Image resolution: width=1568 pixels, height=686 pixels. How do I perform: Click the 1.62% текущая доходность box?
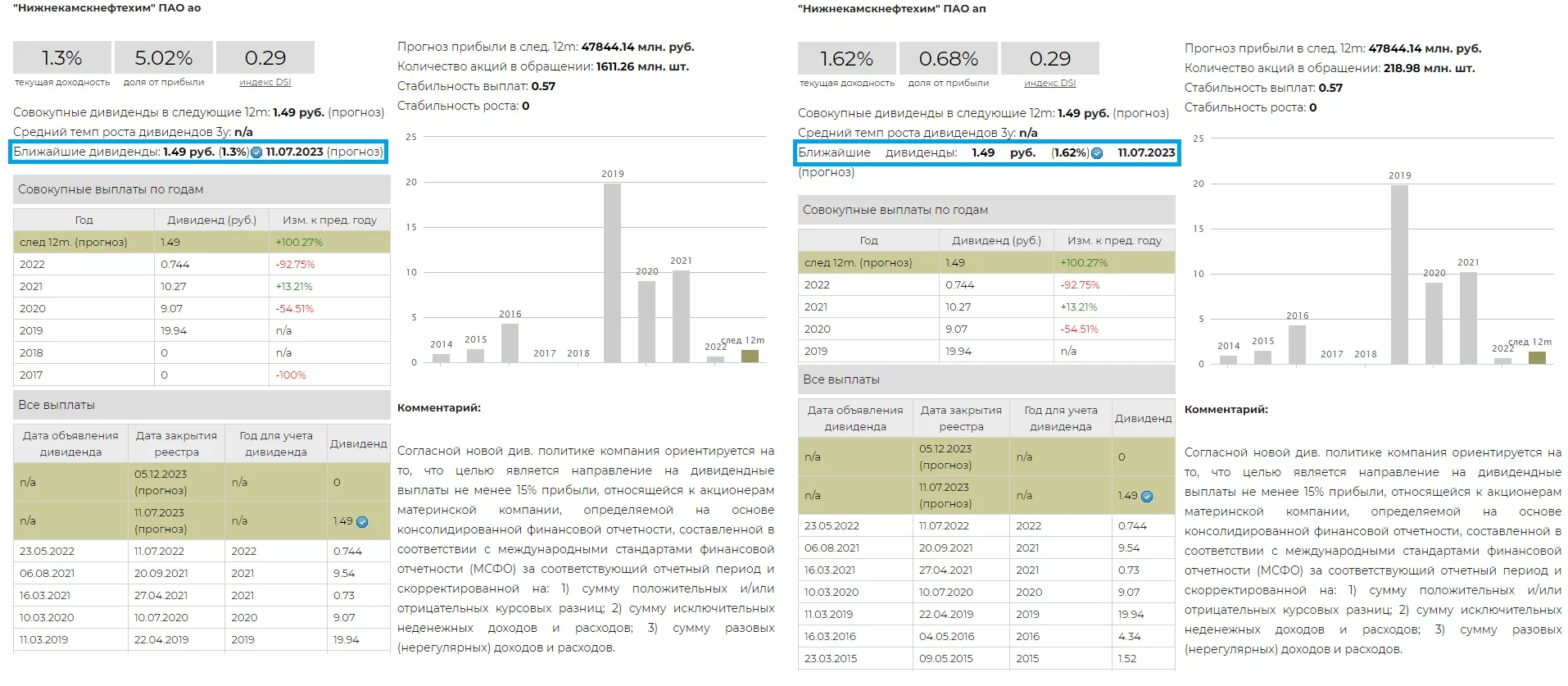click(846, 59)
